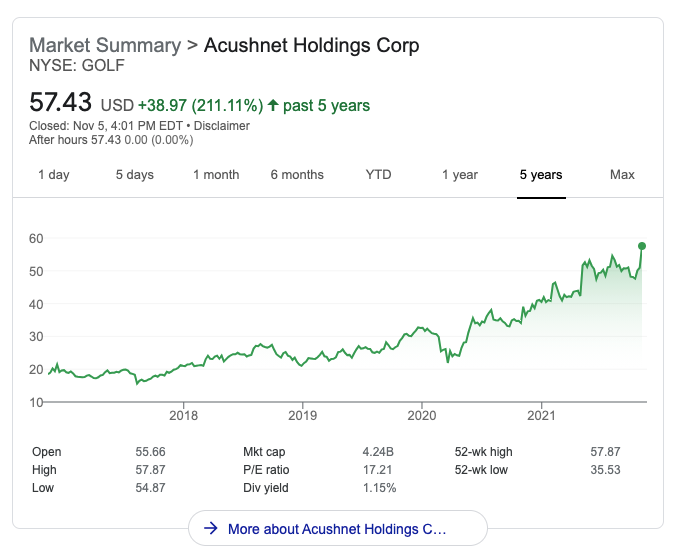Click the green dot at the chart line's end
681x548 pixels.
(642, 245)
